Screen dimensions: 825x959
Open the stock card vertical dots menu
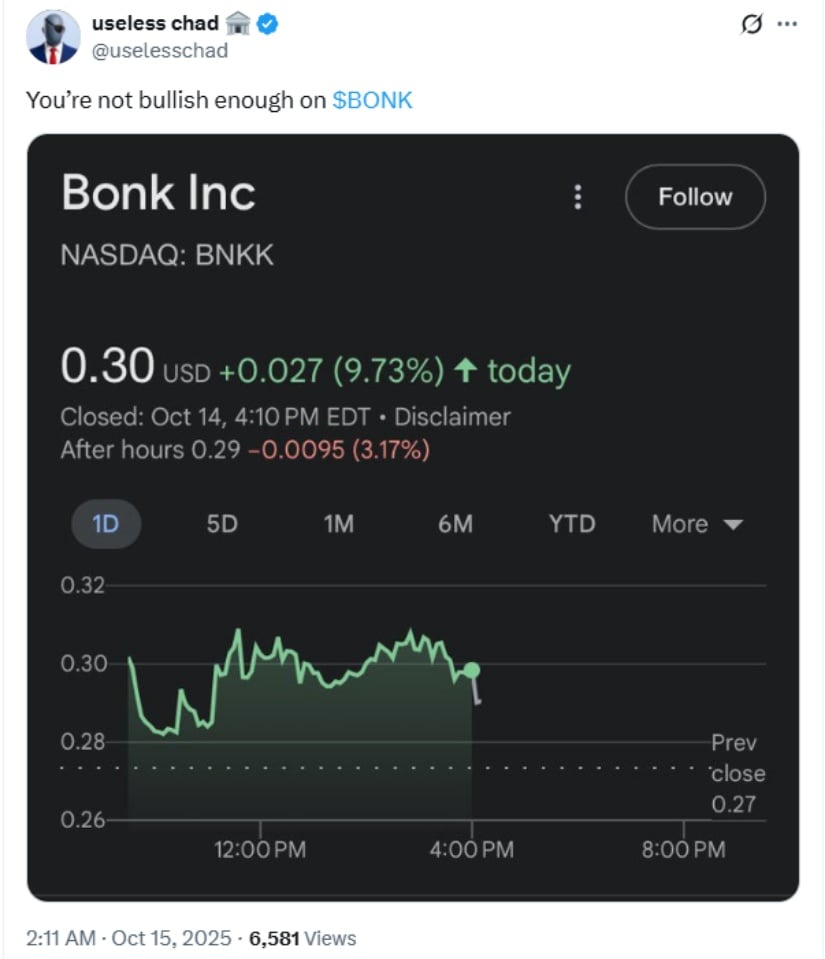(x=577, y=197)
